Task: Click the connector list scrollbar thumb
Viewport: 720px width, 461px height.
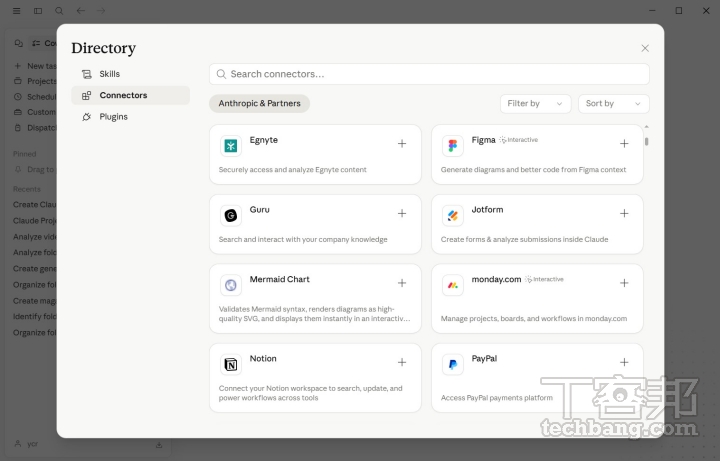Action: coord(647,141)
